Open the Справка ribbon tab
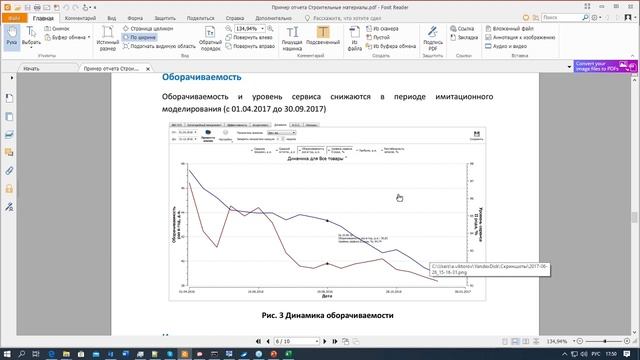The height and width of the screenshot is (360, 640). 235,18
